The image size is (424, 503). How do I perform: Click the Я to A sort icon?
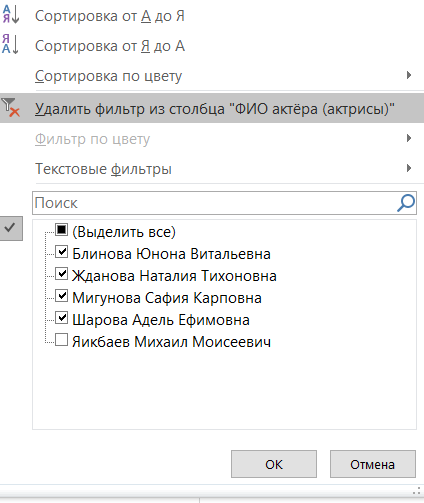tap(11, 44)
